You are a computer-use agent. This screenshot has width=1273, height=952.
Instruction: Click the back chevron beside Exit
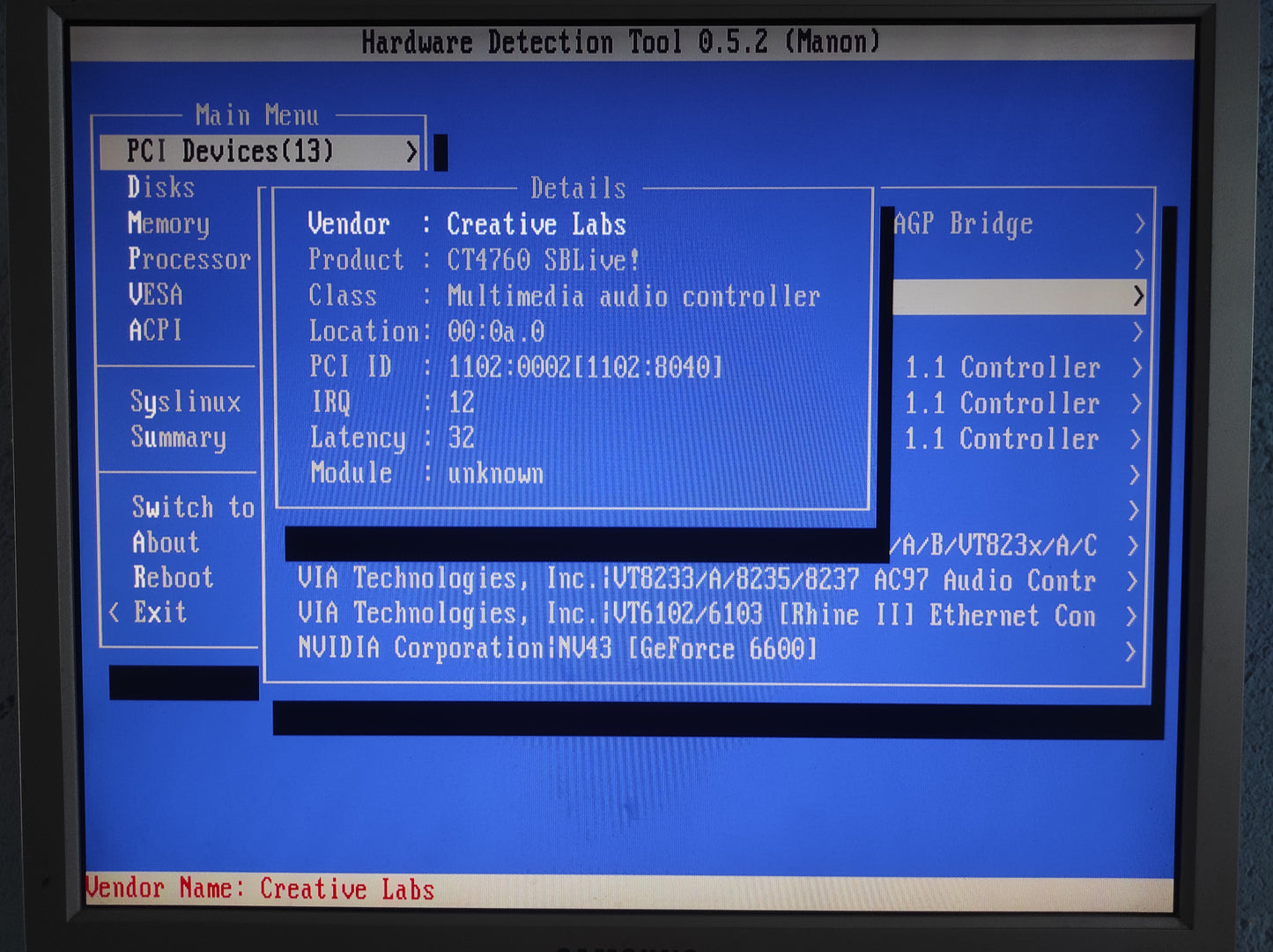click(x=114, y=612)
